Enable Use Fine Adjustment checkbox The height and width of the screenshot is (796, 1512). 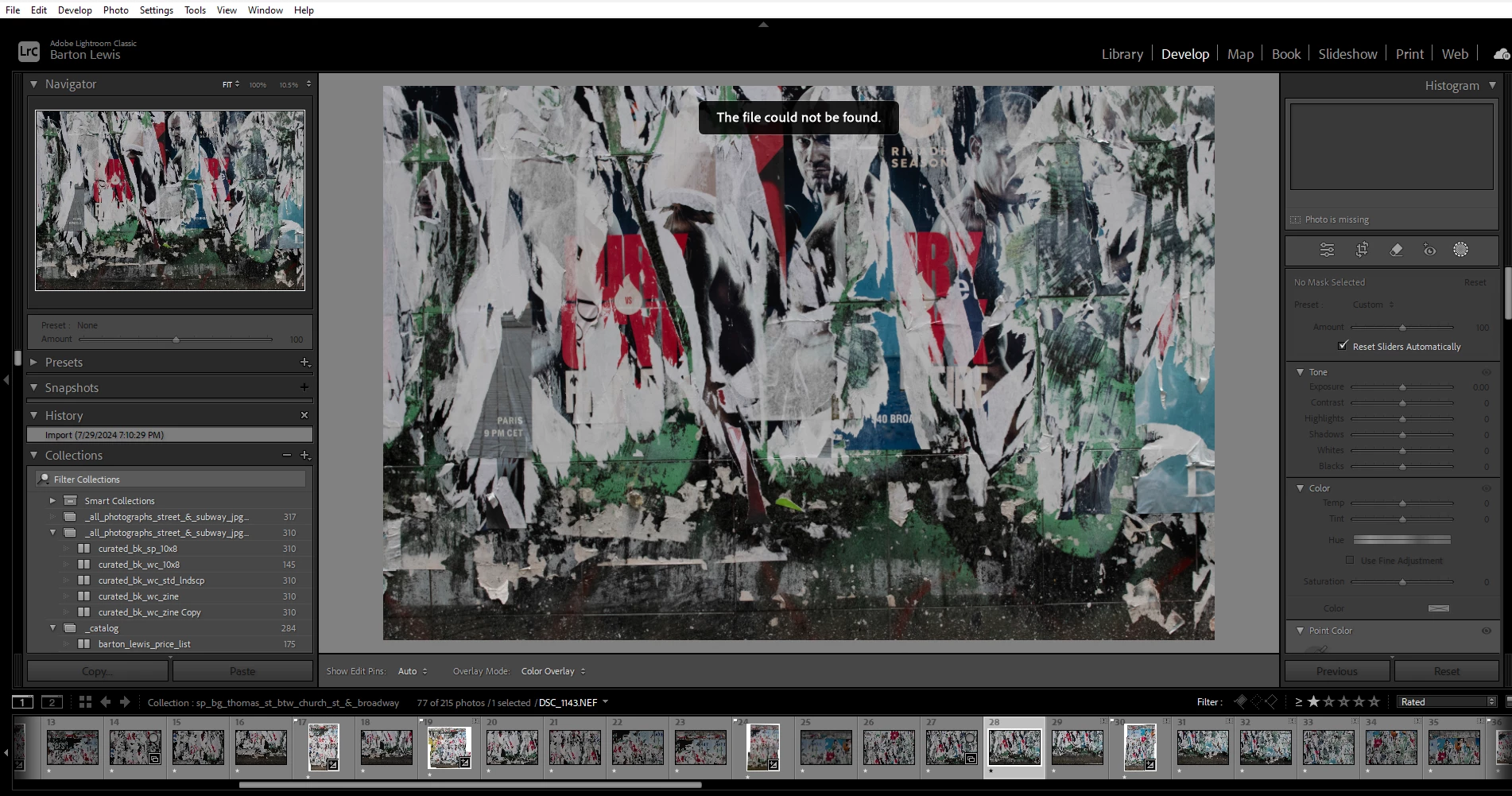pyautogui.click(x=1350, y=561)
